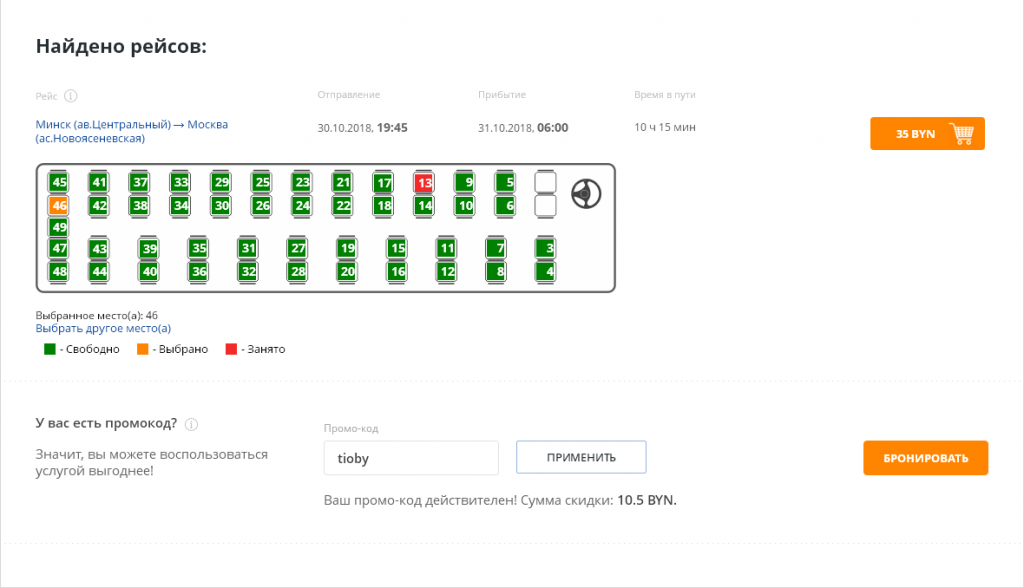Click the departure time 19:45
1024x588 pixels.
392,128
